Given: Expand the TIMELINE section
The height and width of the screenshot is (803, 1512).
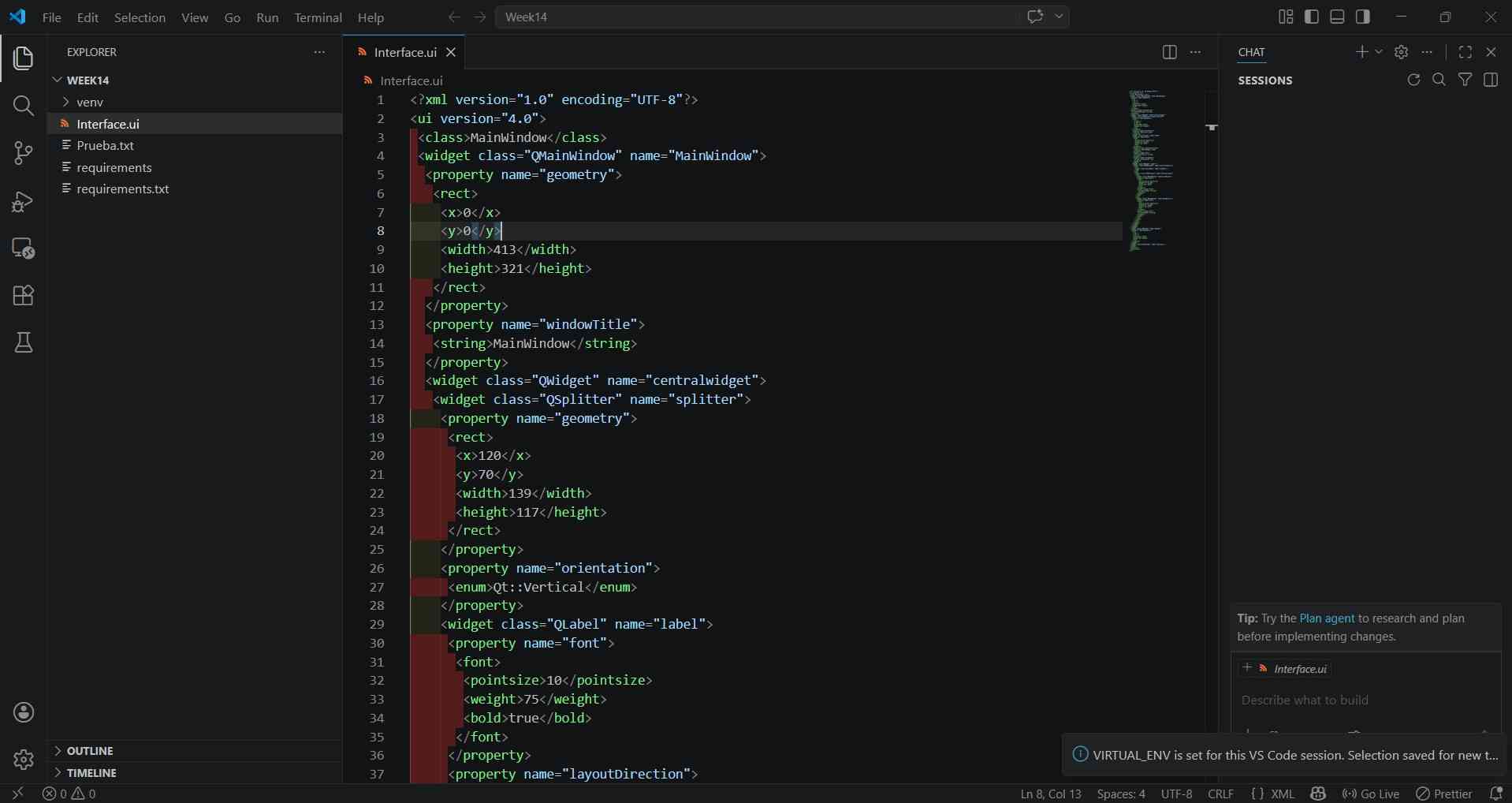Looking at the screenshot, I should (57, 773).
